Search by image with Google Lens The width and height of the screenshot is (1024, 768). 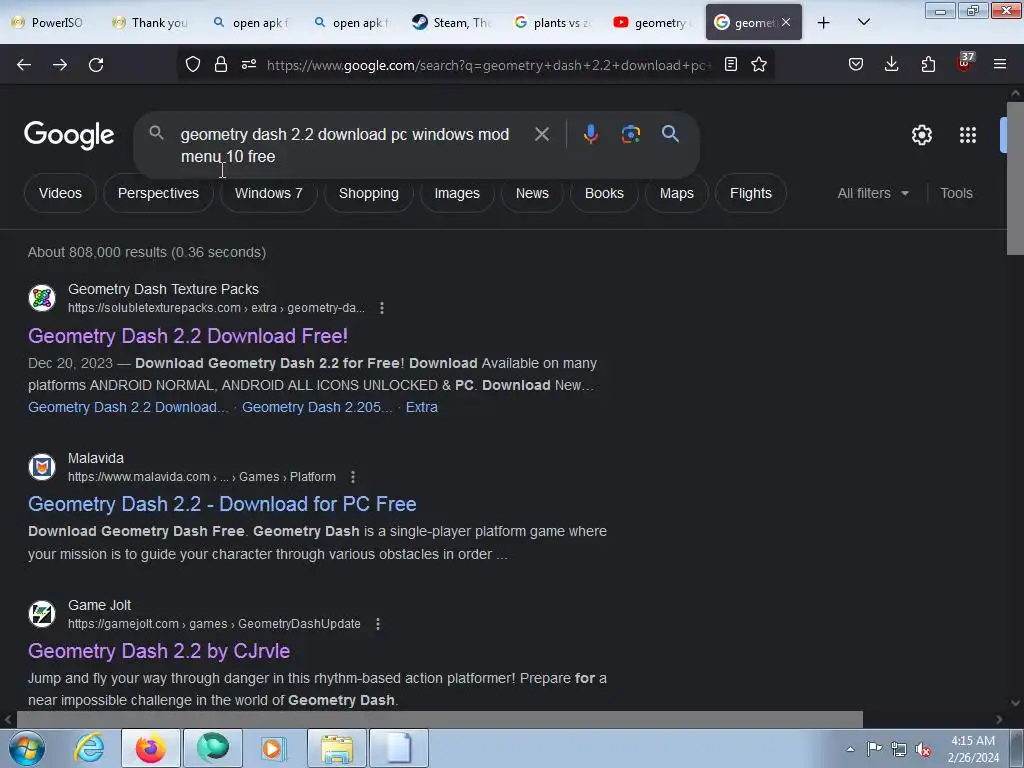[x=630, y=134]
